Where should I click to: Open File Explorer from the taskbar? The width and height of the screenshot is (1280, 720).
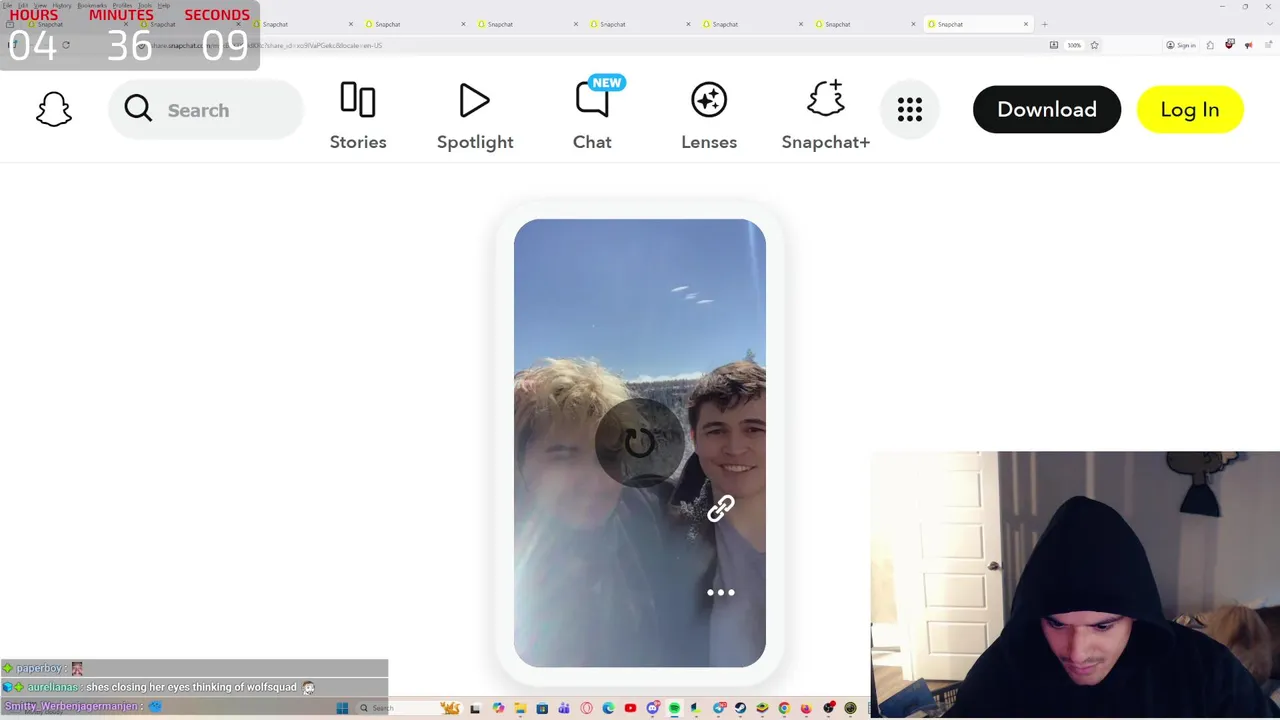click(x=521, y=708)
